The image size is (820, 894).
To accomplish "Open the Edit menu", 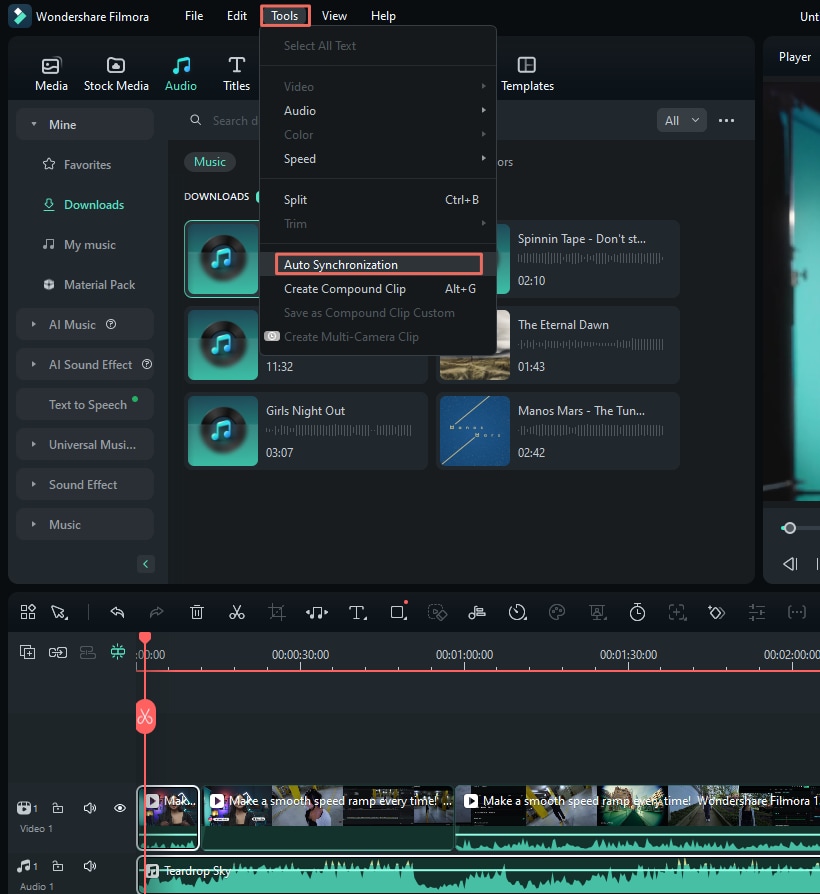I will [237, 16].
